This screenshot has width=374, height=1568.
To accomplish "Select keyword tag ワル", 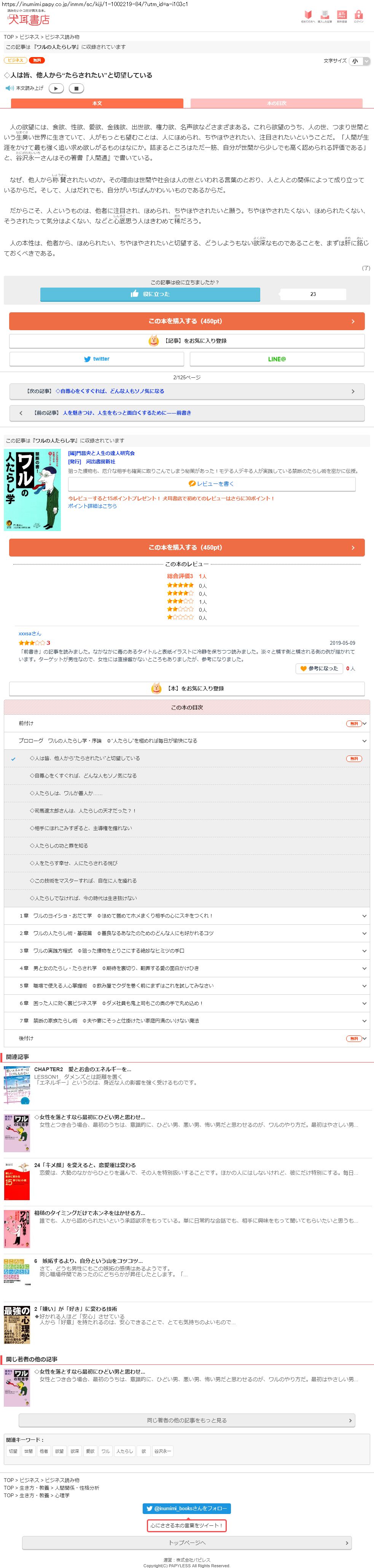I will tap(105, 1451).
